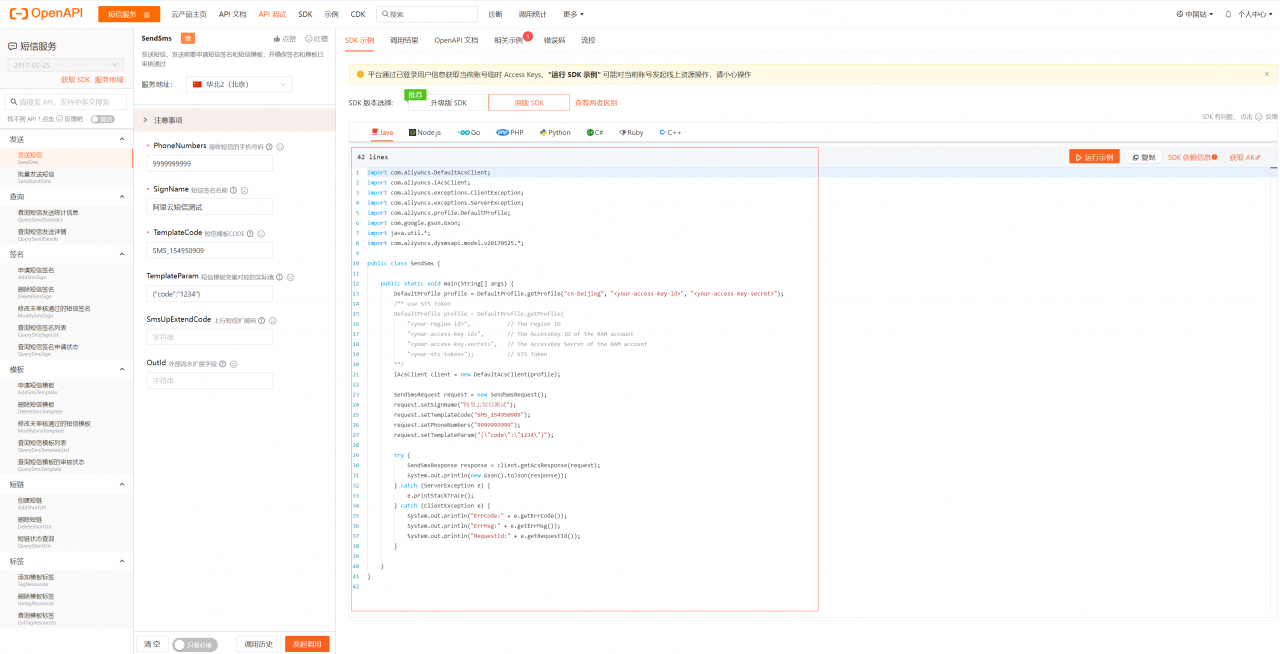Click the orange 短信服务 product menu button
The width and height of the screenshot is (1280, 654).
coord(129,14)
